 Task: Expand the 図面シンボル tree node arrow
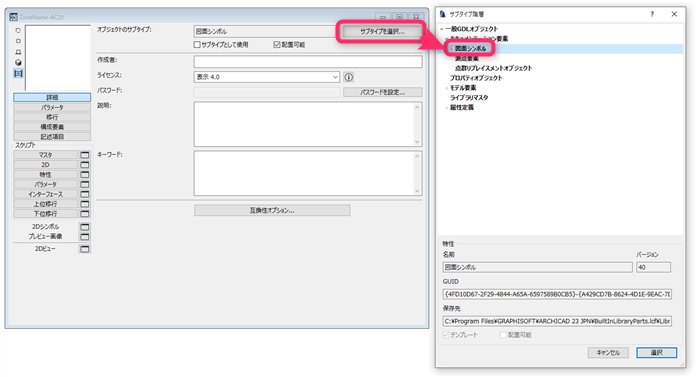point(451,49)
